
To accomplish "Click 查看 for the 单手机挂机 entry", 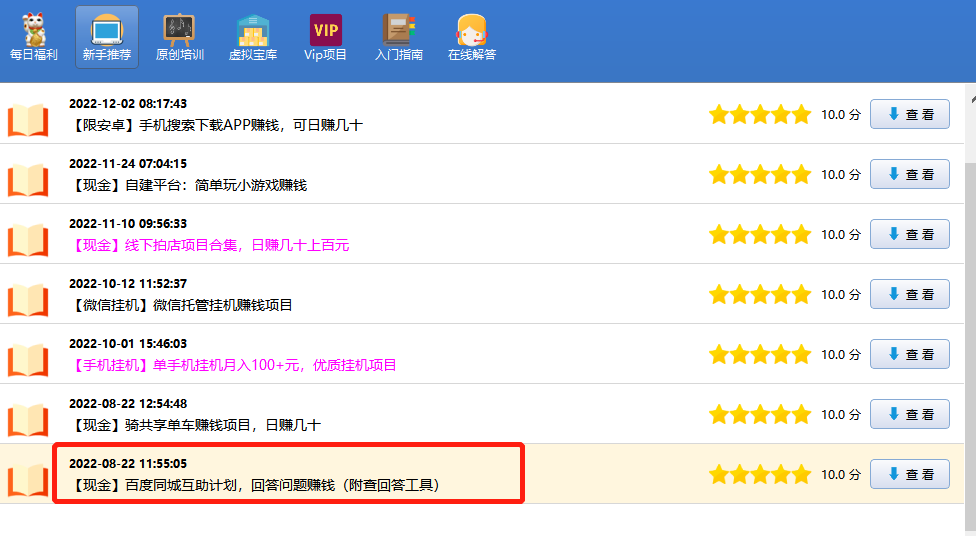I will click(x=909, y=354).
